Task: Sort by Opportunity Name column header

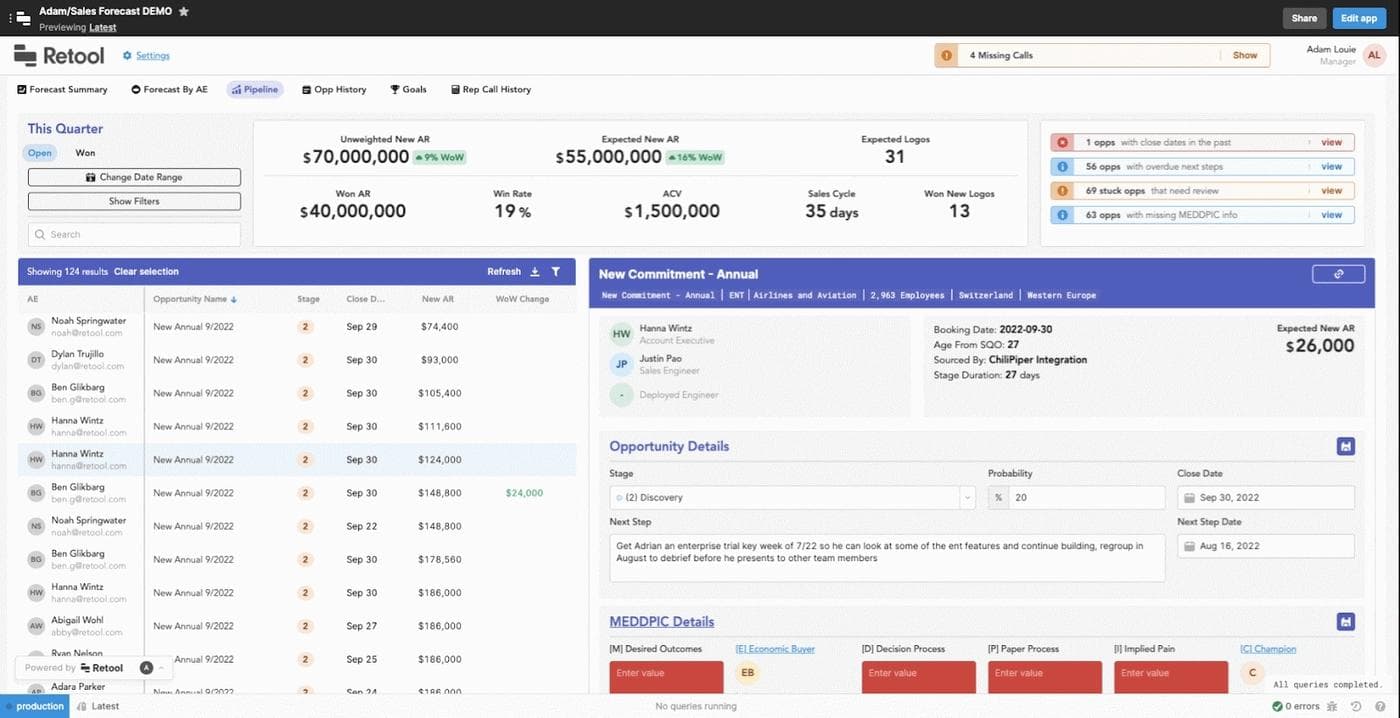Action: 194,299
